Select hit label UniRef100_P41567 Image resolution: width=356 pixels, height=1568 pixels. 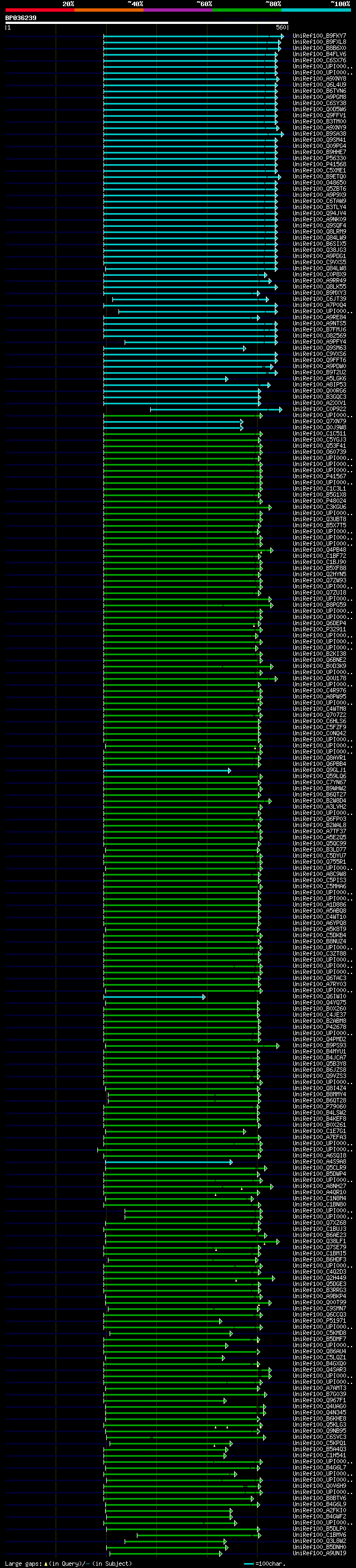click(319, 477)
